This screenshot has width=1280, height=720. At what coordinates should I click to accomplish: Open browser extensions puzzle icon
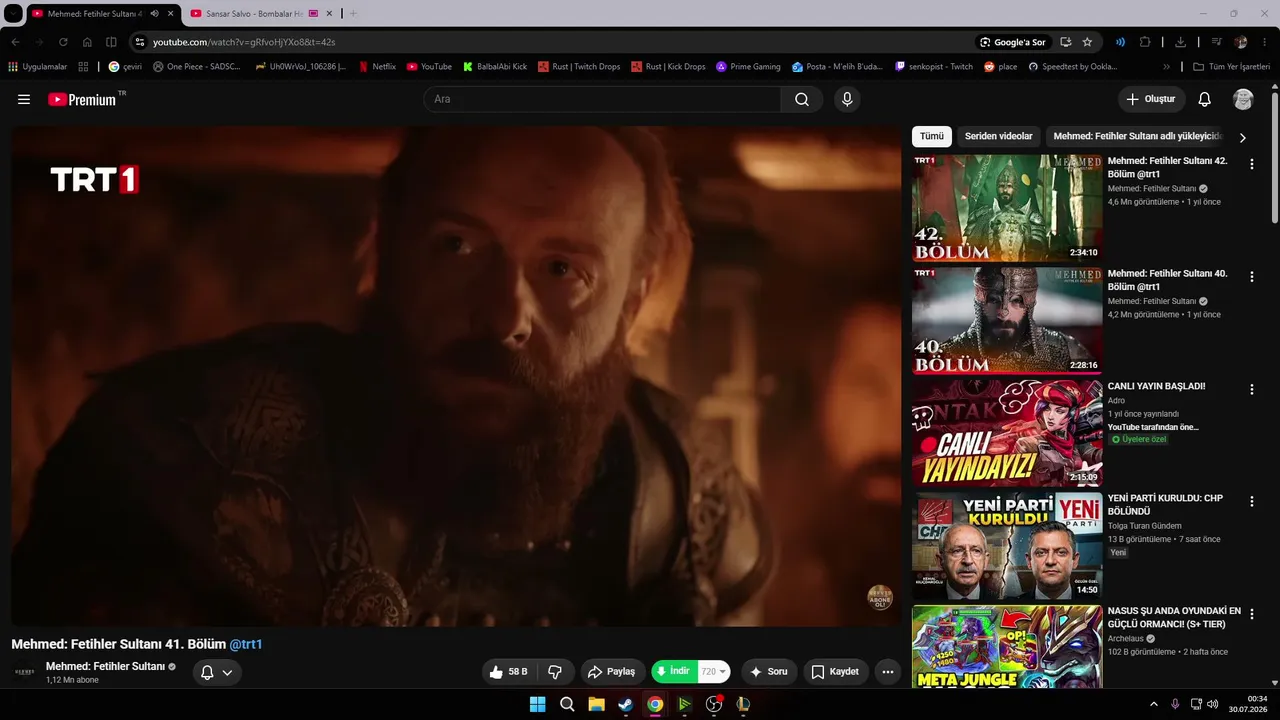tap(1145, 42)
